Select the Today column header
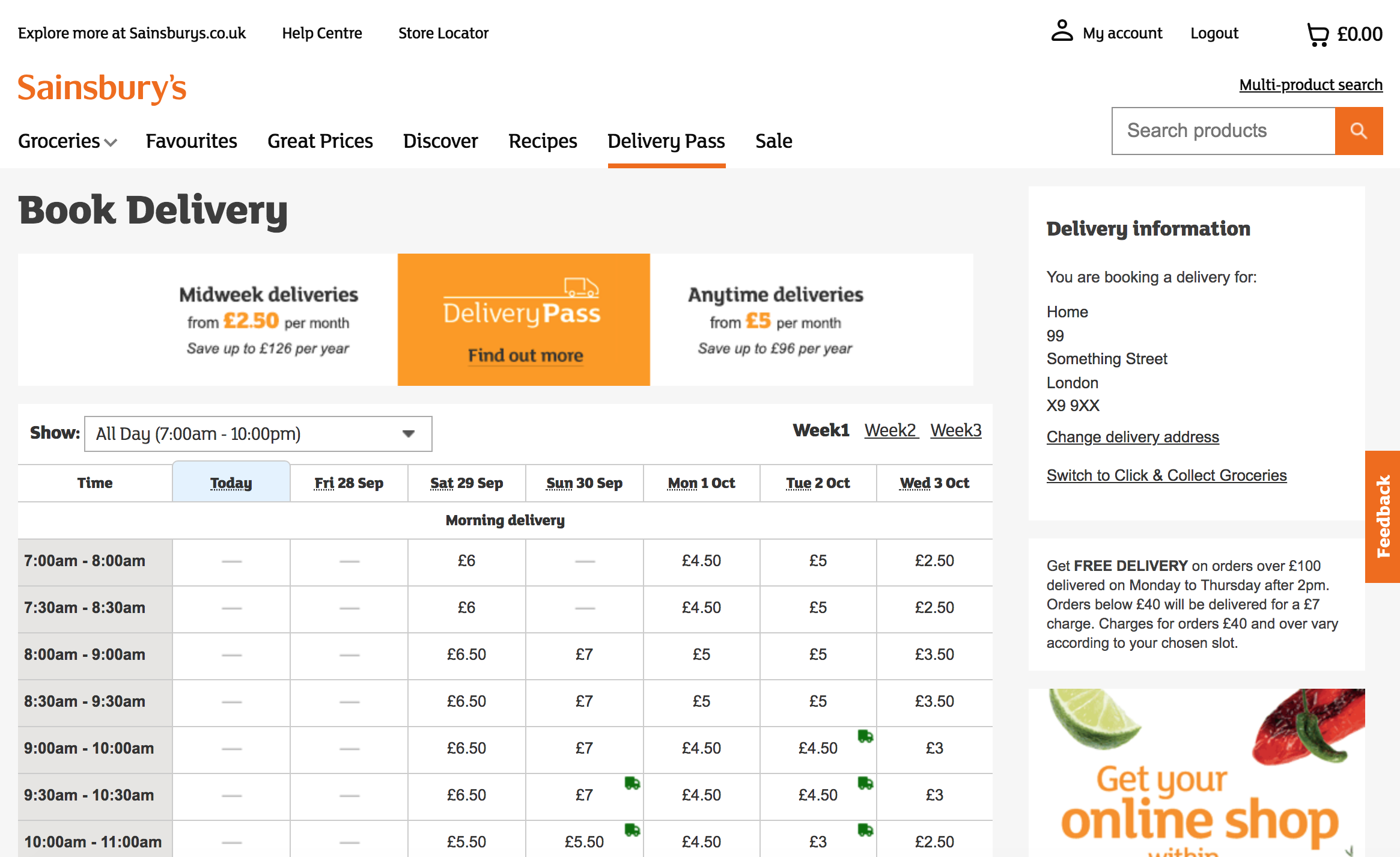This screenshot has width=1400, height=857. point(231,483)
